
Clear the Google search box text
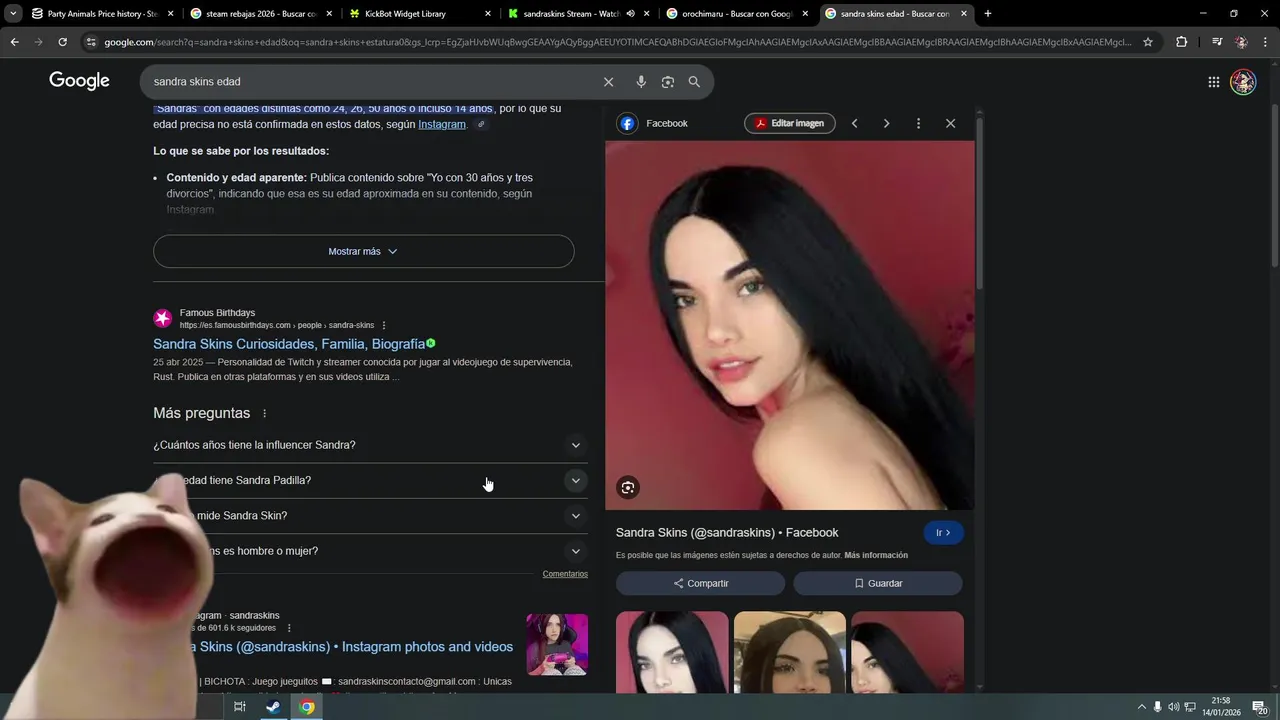608,82
